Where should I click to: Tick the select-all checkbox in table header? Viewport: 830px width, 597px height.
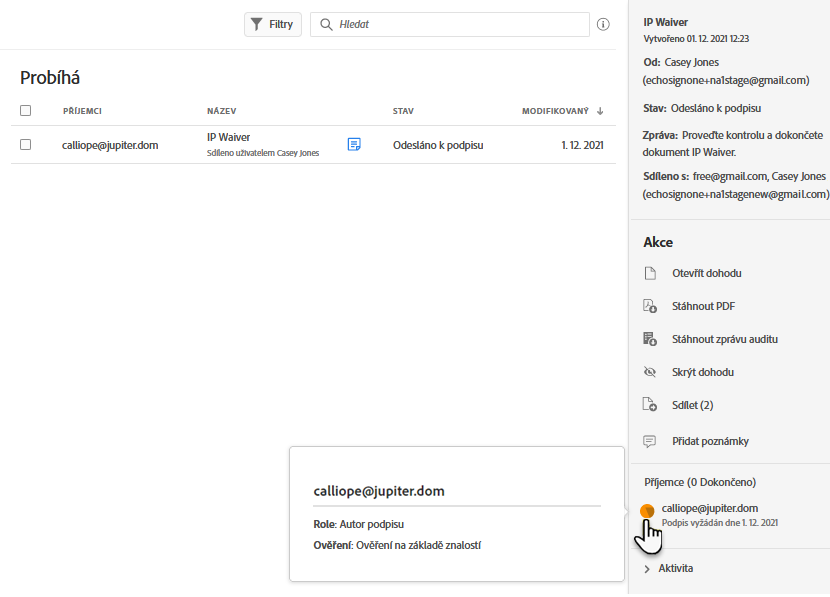coord(25,110)
